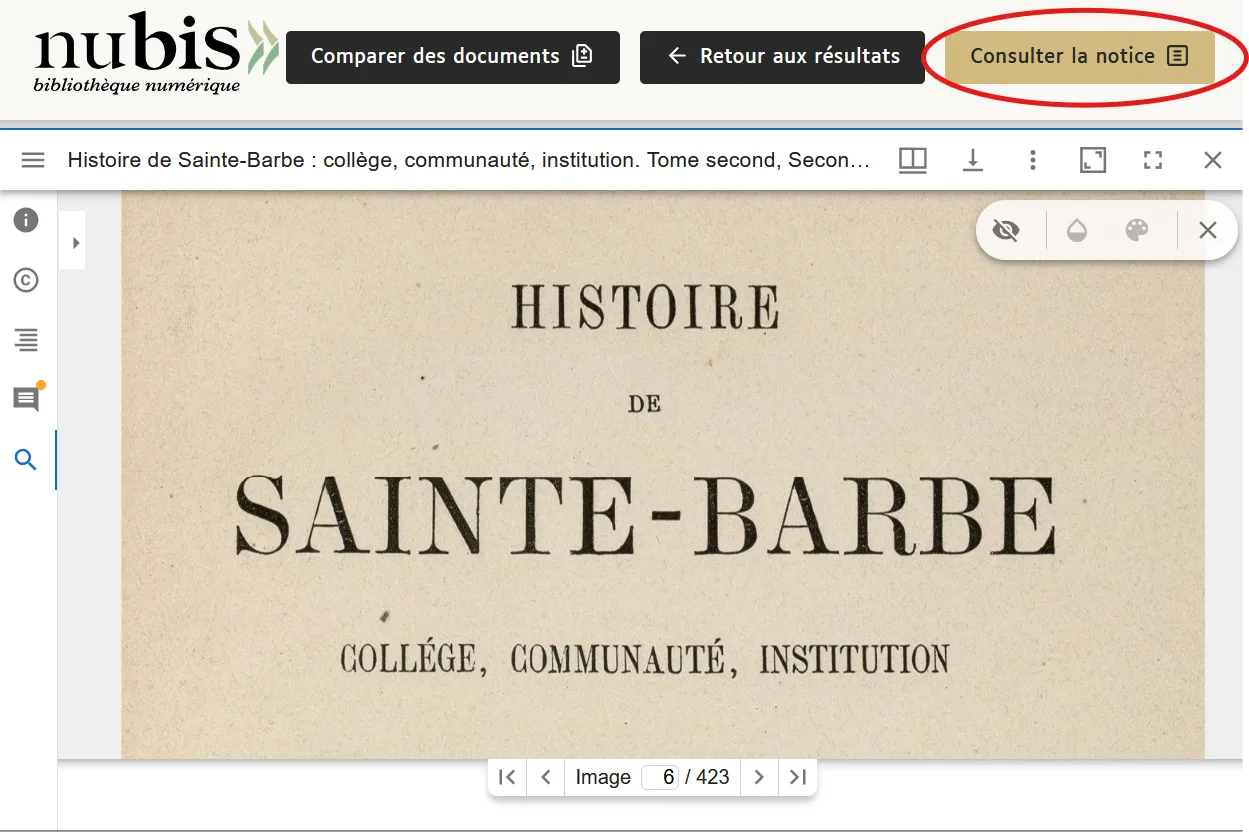Screen dimensions: 1249x832
Task: Select the copyright information icon
Action: click(25, 281)
